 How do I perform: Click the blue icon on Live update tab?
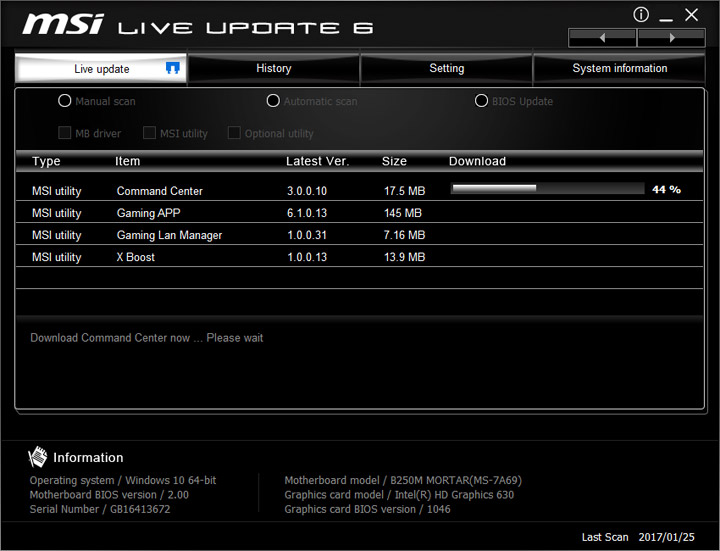pyautogui.click(x=173, y=68)
